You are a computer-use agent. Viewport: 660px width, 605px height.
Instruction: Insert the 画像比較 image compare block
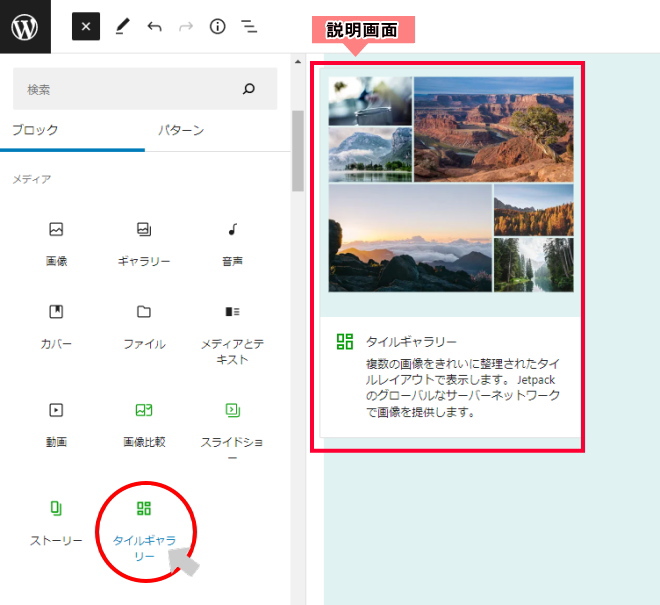click(144, 425)
